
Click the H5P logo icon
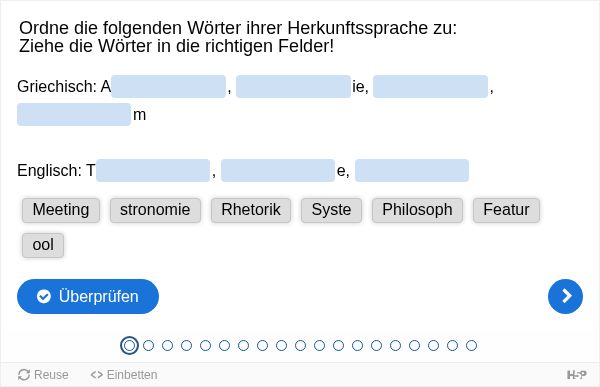(x=576, y=375)
